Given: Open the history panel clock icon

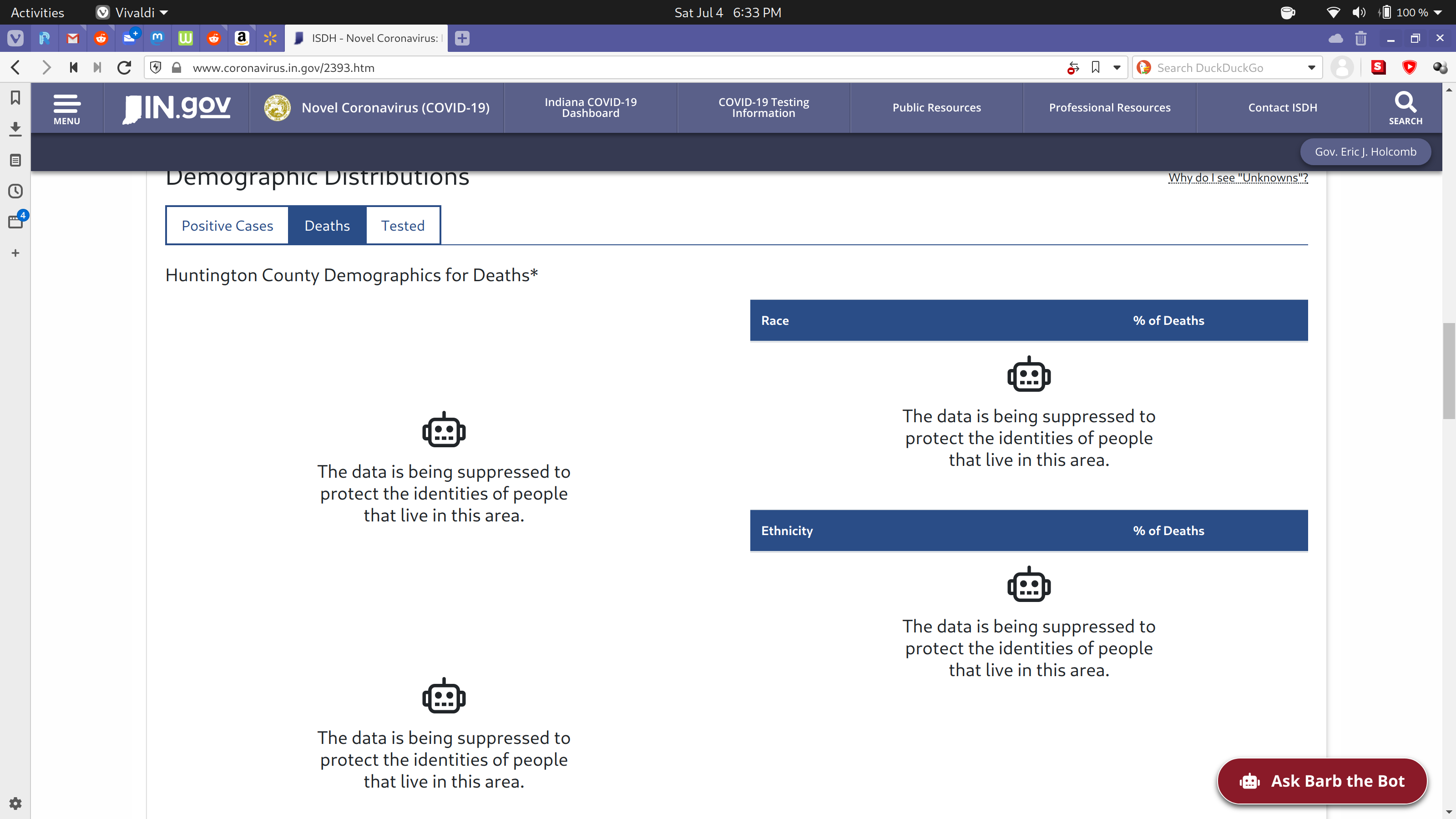Looking at the screenshot, I should tap(15, 191).
